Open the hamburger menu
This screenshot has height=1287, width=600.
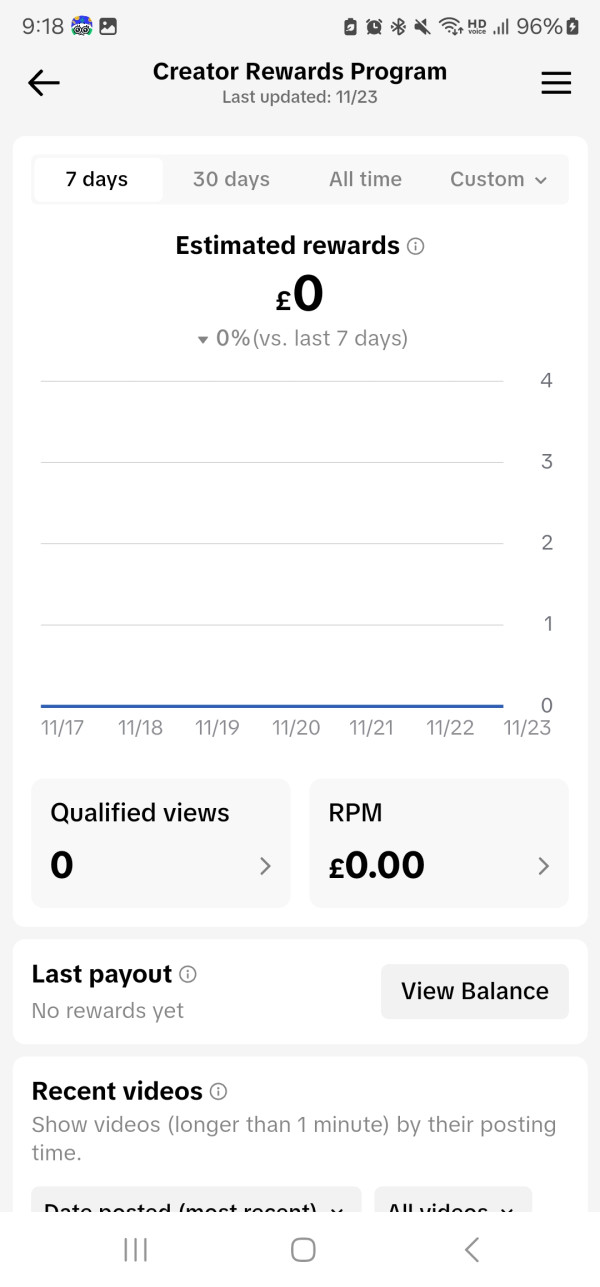click(x=556, y=83)
